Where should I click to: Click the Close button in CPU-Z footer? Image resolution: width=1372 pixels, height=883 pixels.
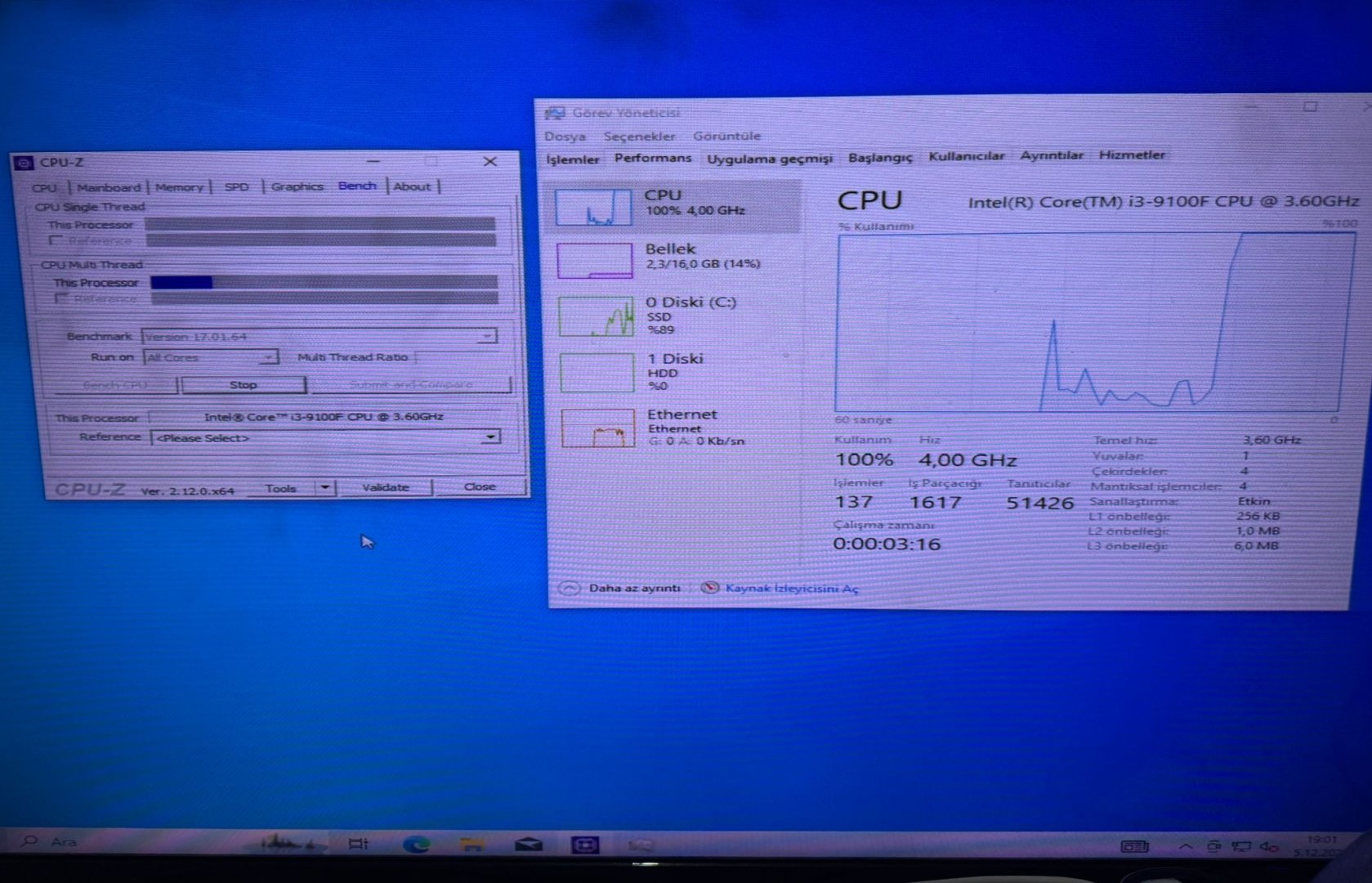click(x=480, y=486)
